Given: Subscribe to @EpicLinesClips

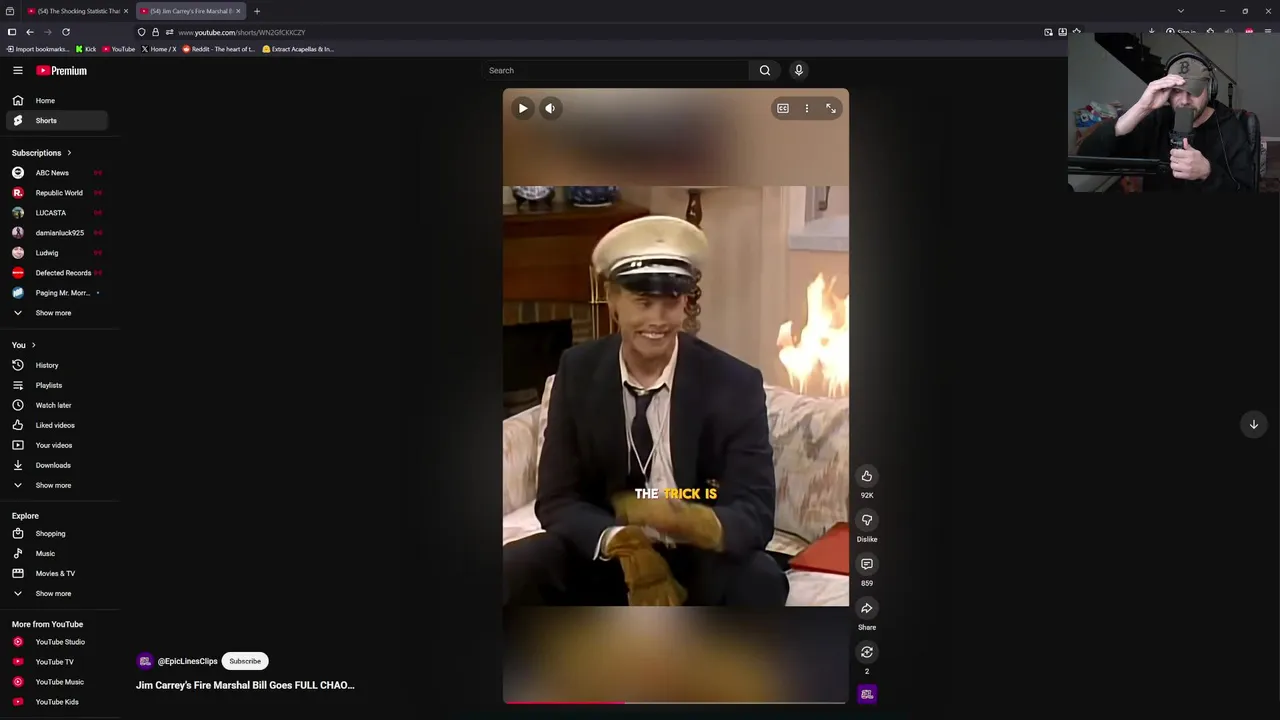Looking at the screenshot, I should pyautogui.click(x=245, y=661).
